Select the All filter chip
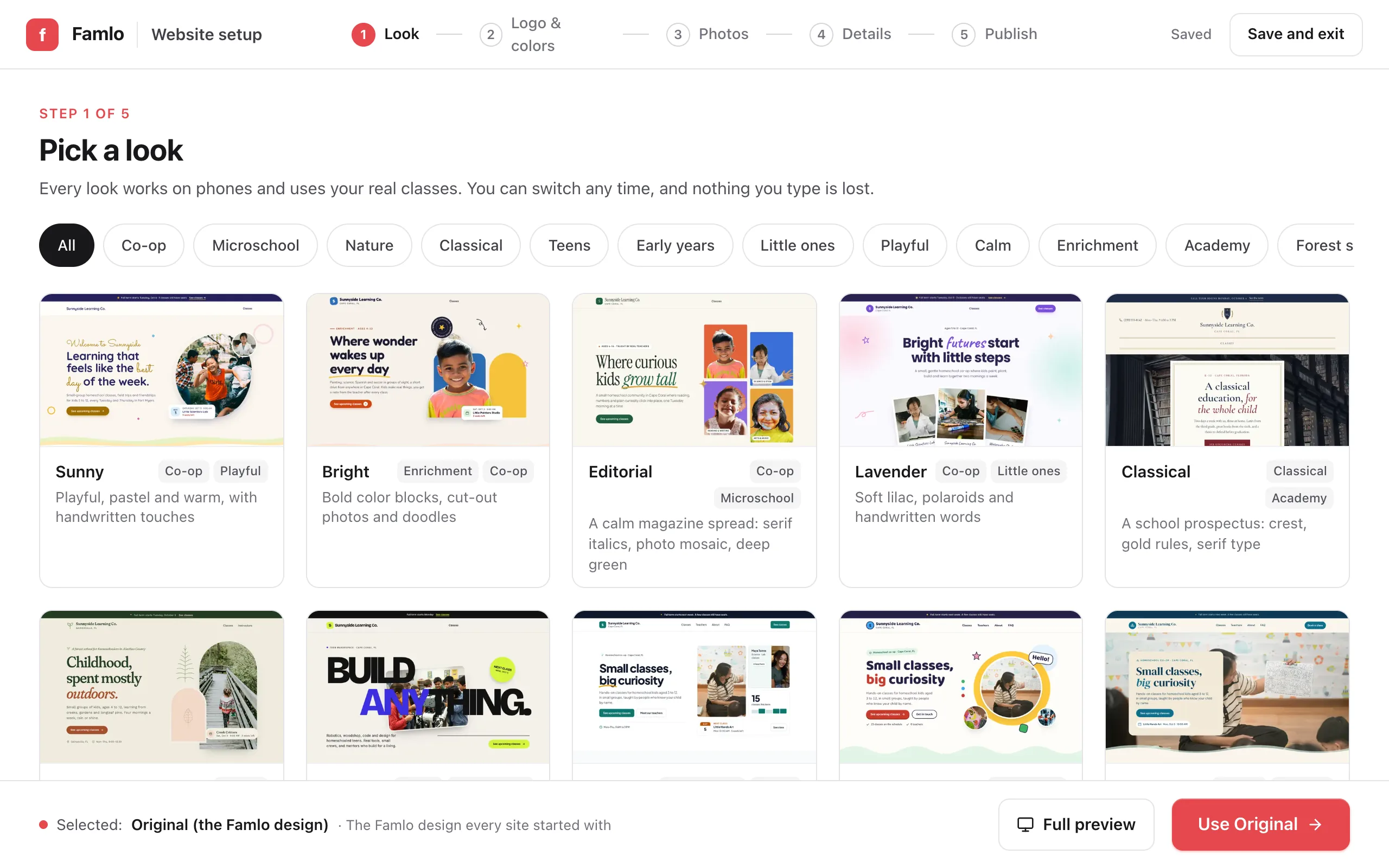The image size is (1389, 868). (67, 245)
